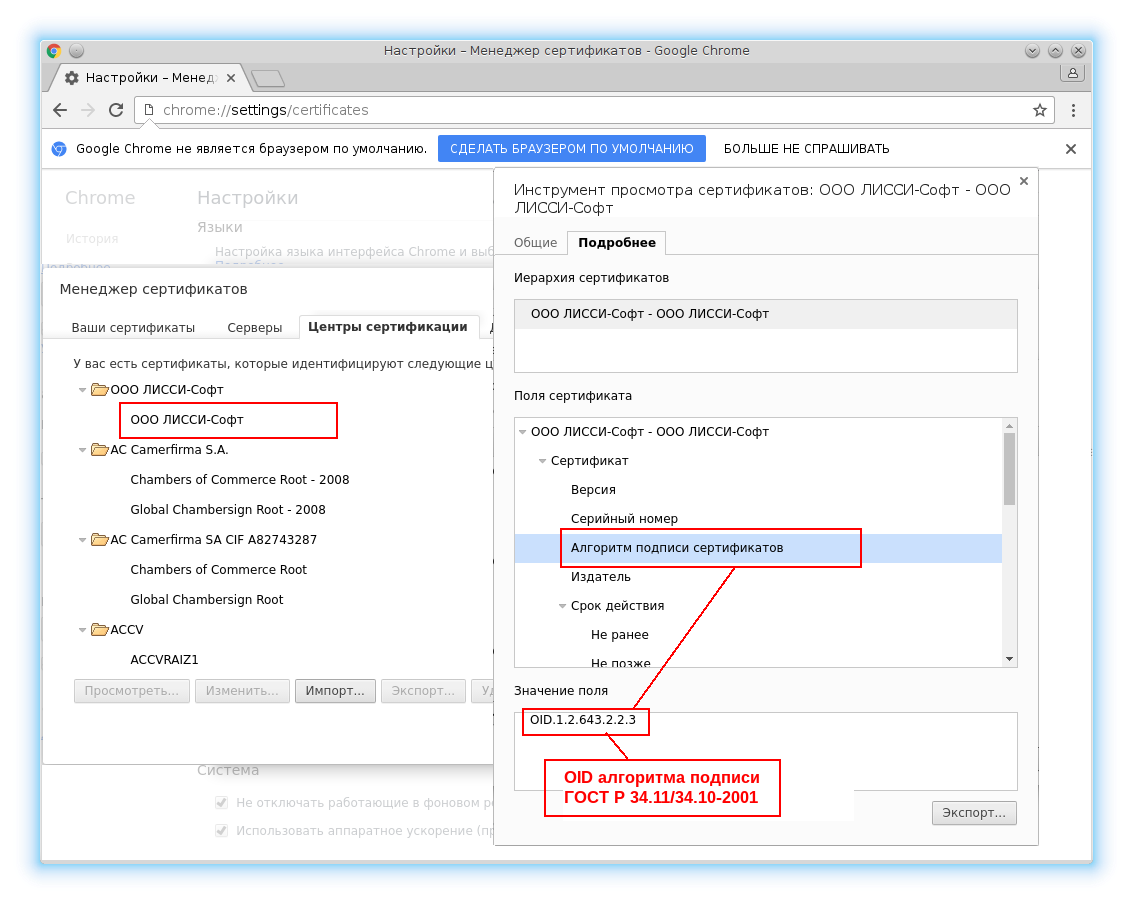This screenshot has width=1133, height=904.
Task: Toggle the hardware acceleration checkbox
Action: tap(222, 831)
